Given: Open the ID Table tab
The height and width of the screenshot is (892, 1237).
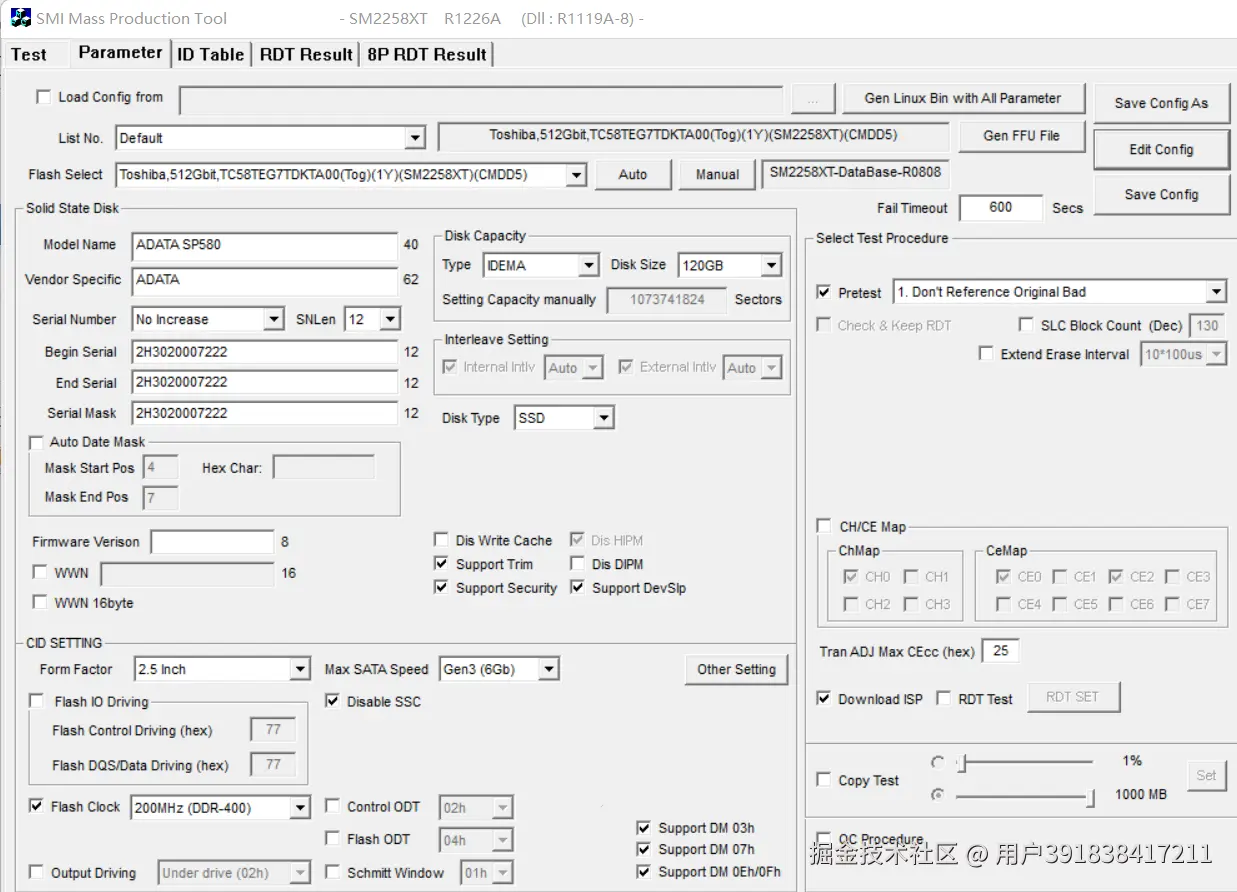Looking at the screenshot, I should coord(210,55).
